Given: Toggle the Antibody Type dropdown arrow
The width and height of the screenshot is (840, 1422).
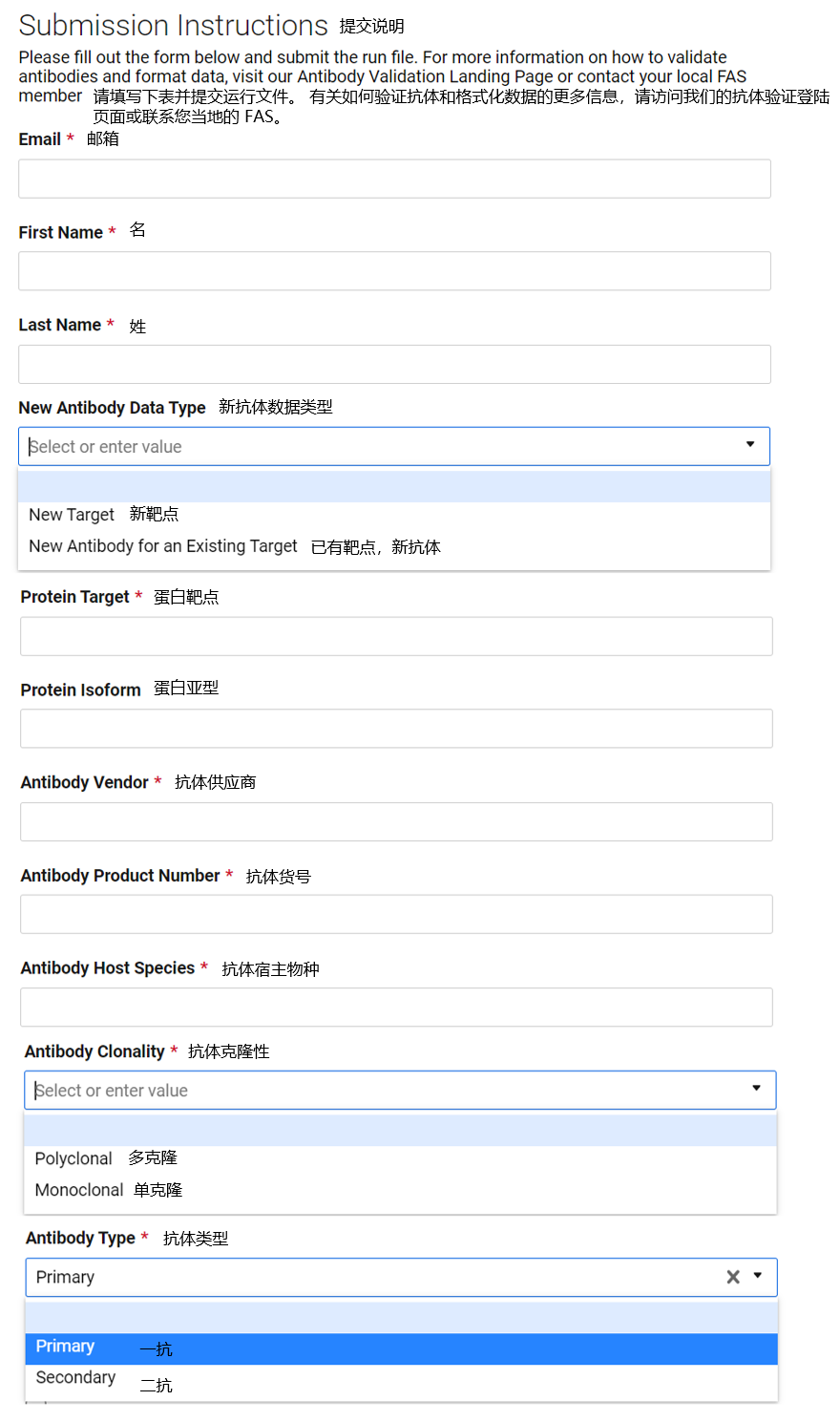Looking at the screenshot, I should [x=758, y=1276].
